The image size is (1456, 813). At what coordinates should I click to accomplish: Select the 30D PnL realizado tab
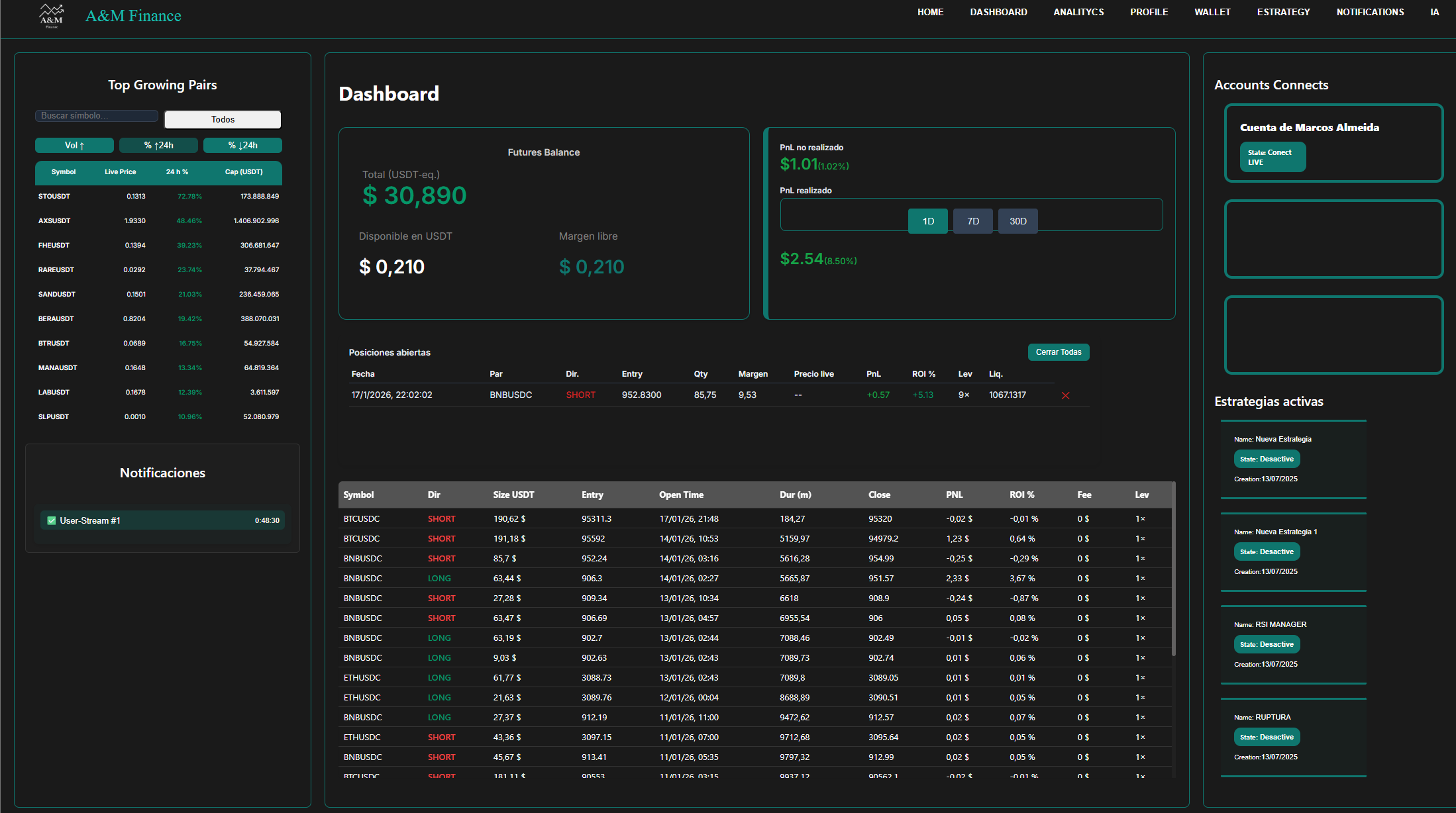coord(1017,220)
